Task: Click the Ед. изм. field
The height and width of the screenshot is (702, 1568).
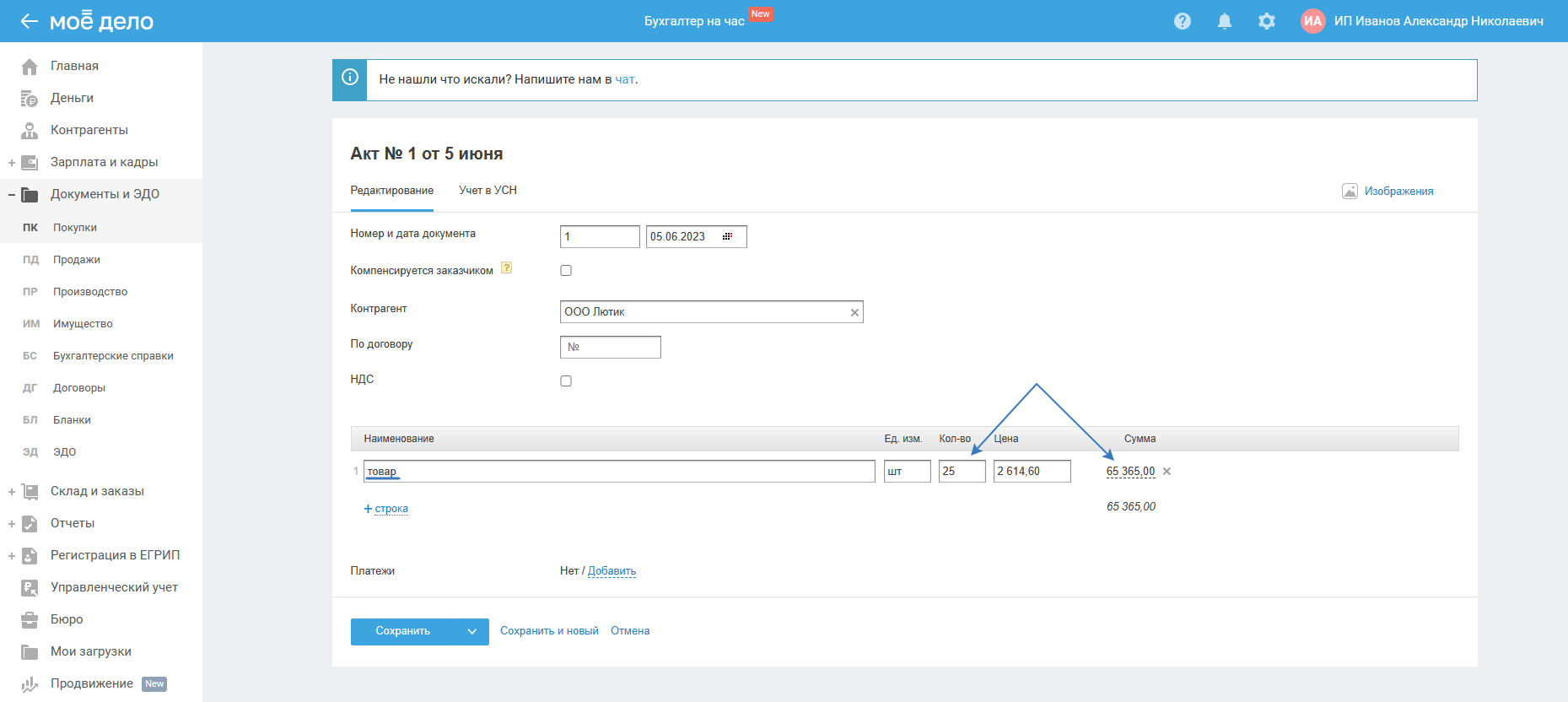Action: 908,471
